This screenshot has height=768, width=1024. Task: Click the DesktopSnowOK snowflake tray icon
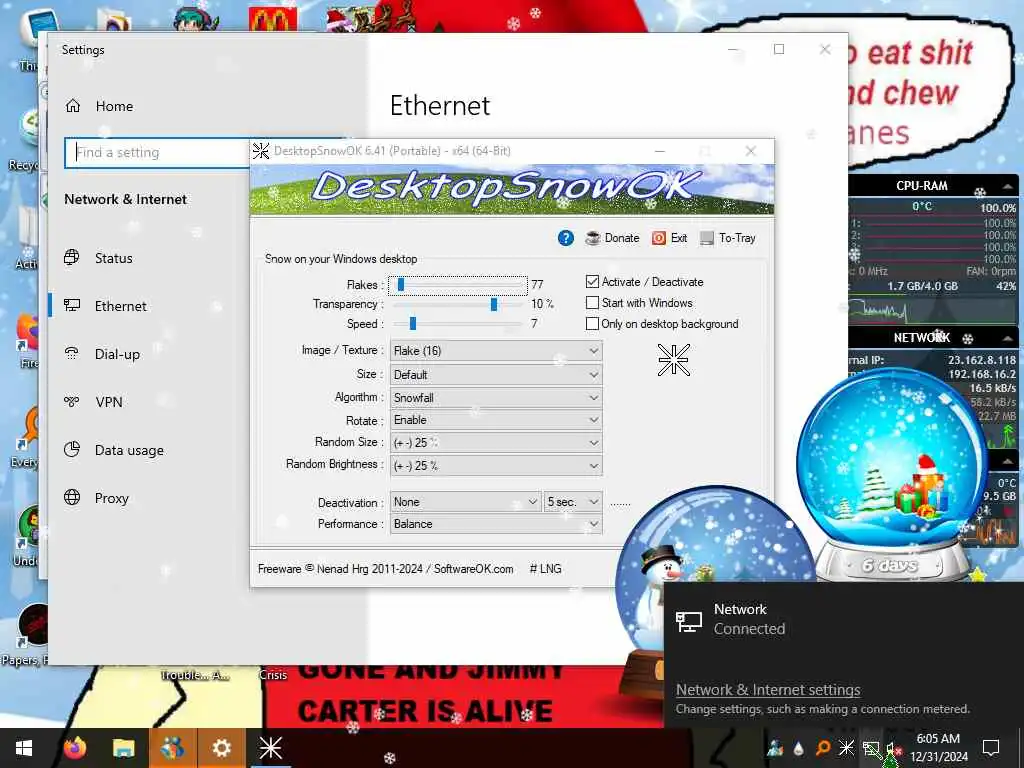(x=846, y=748)
